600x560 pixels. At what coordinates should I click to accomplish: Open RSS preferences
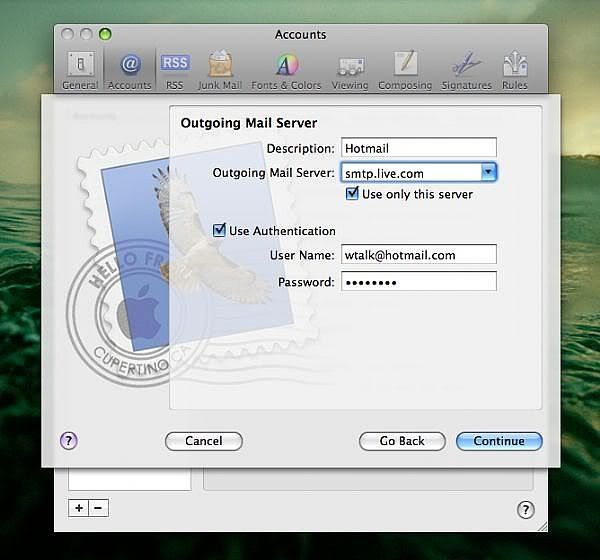[x=175, y=71]
